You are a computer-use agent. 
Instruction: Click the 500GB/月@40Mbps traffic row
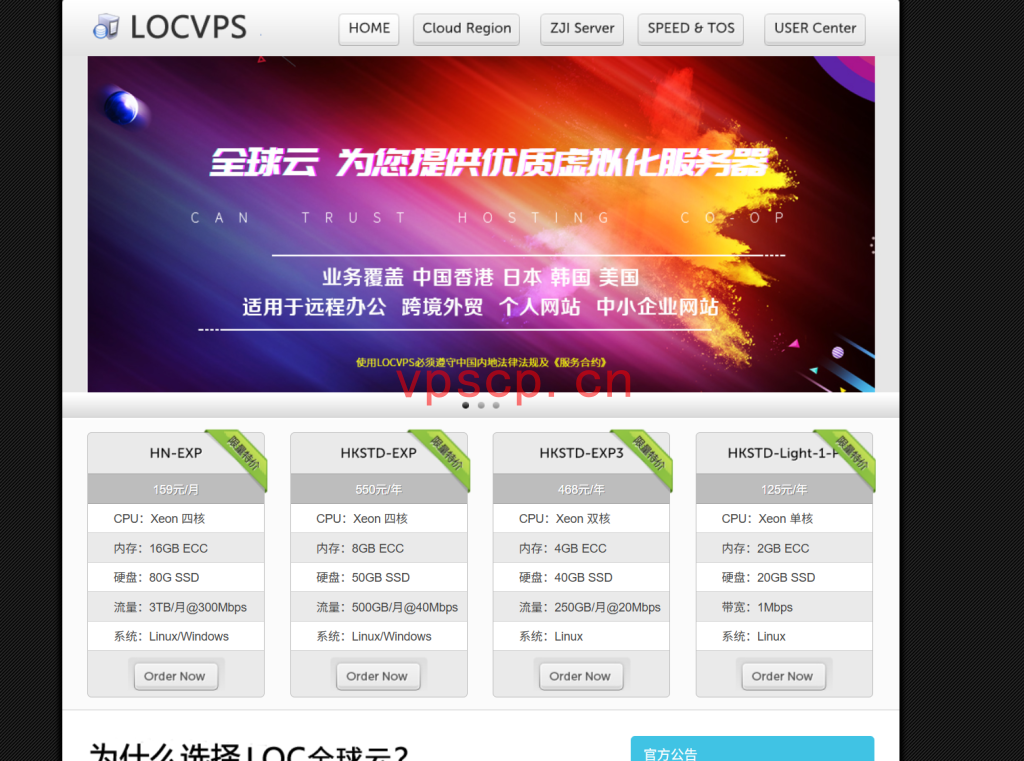(379, 607)
